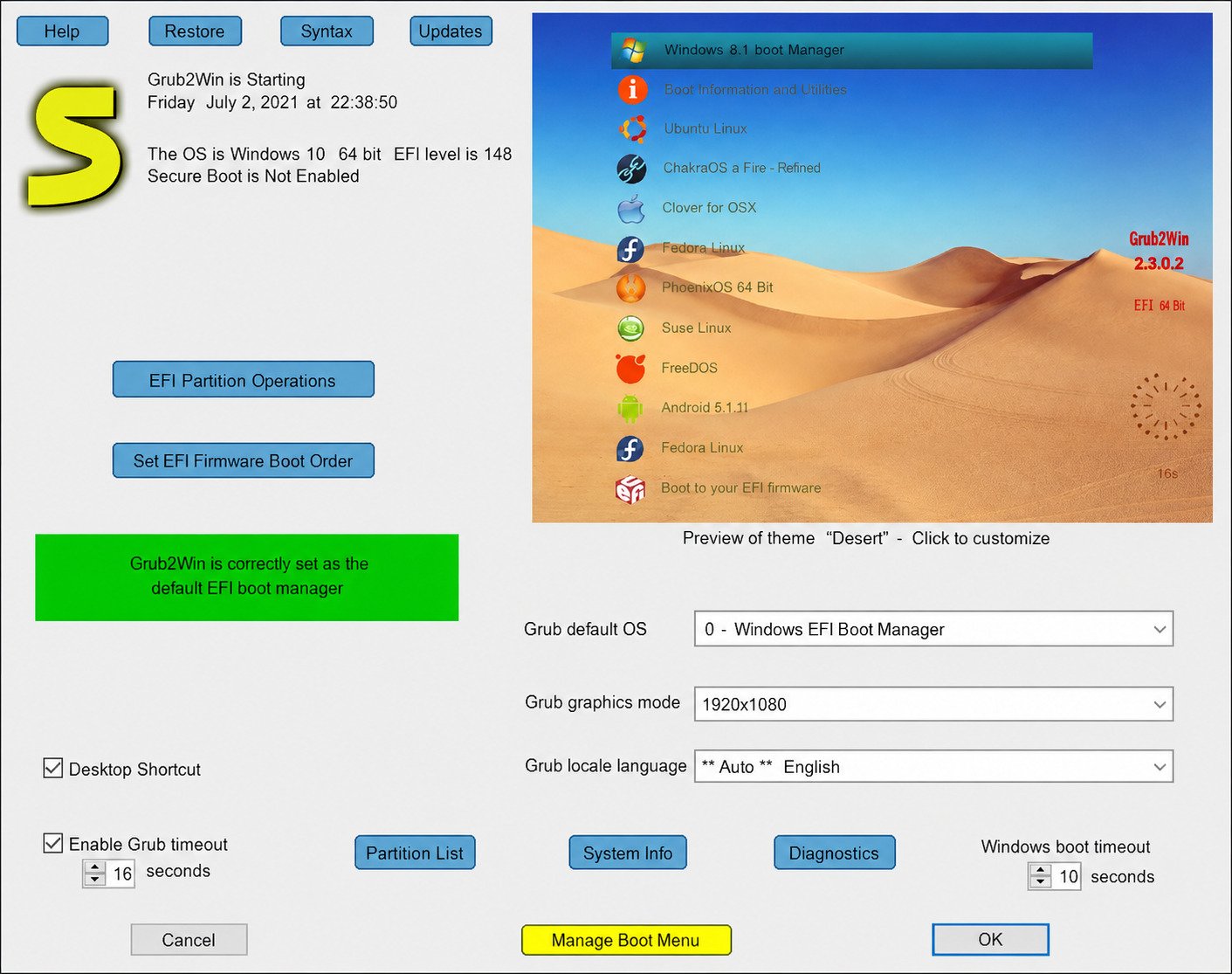Open the Partition List

click(x=415, y=853)
